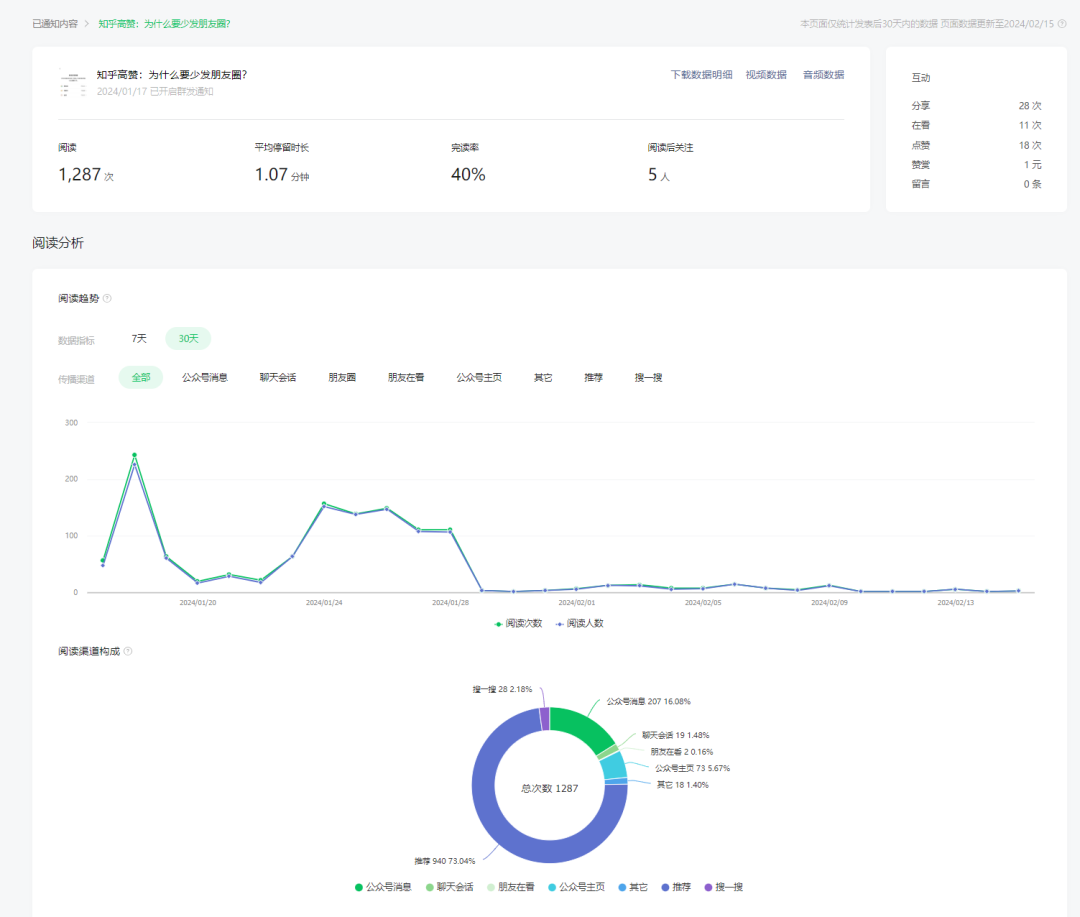Filter channel by 公众号消息
The image size is (1080, 917).
click(x=205, y=378)
